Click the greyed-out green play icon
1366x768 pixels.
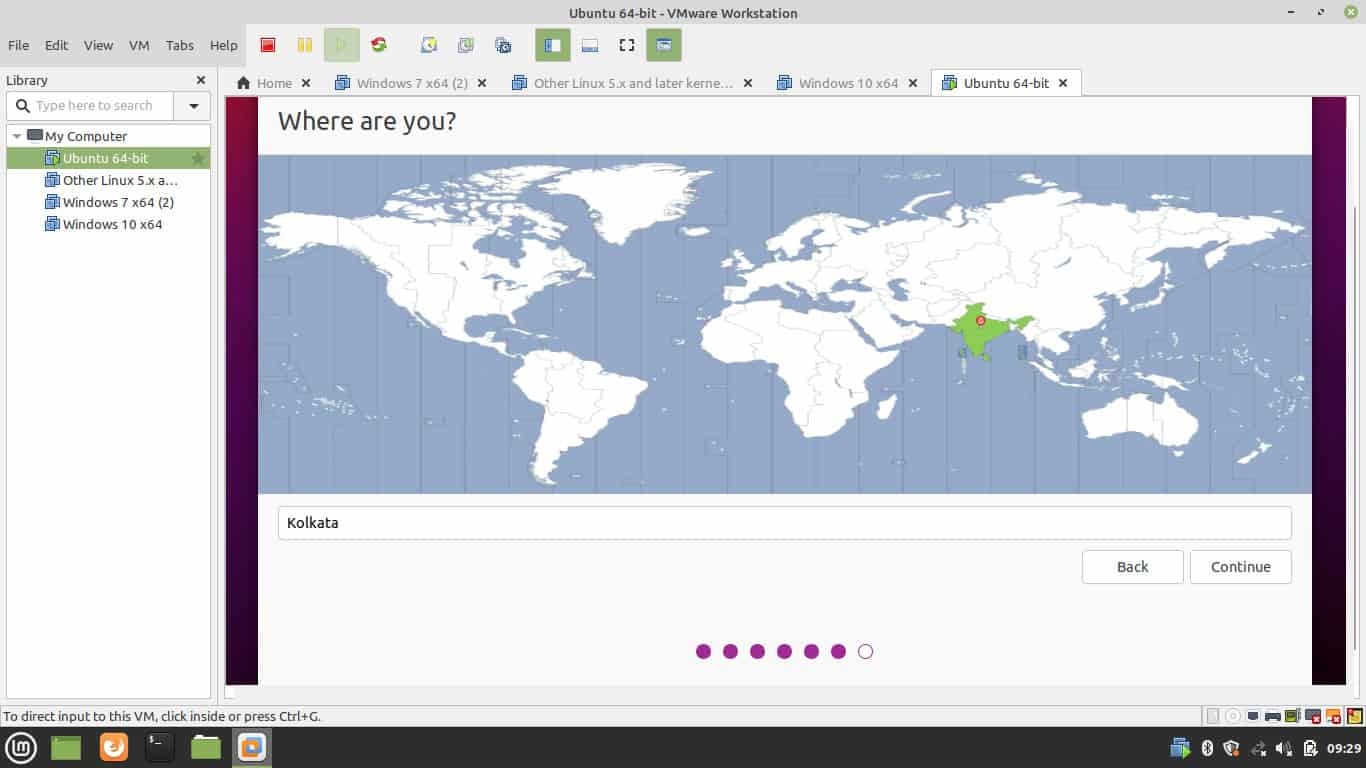point(342,45)
